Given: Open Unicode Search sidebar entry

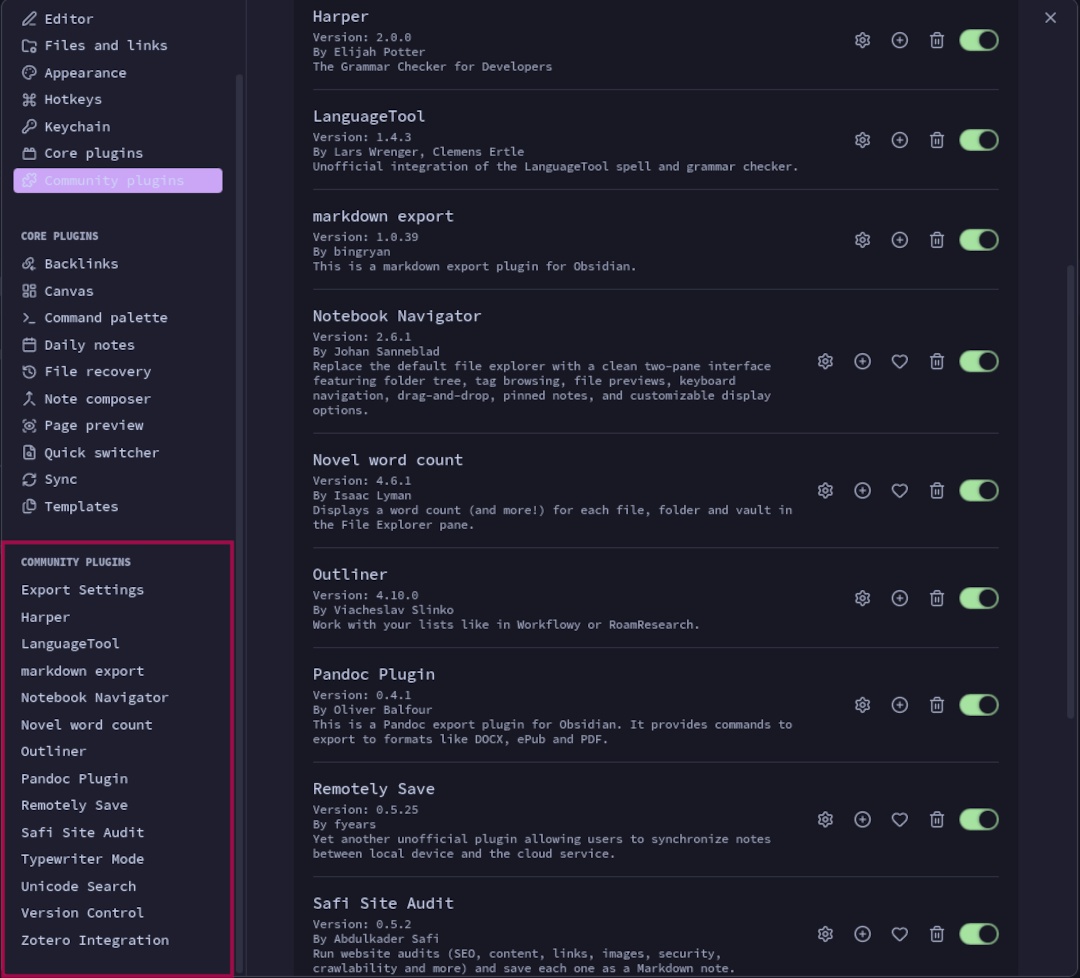Looking at the screenshot, I should point(118,887).
